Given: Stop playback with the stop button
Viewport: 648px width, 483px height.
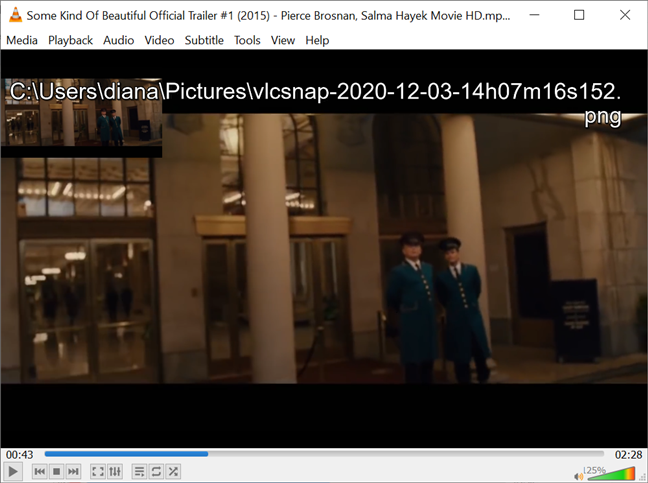Looking at the screenshot, I should (x=57, y=471).
